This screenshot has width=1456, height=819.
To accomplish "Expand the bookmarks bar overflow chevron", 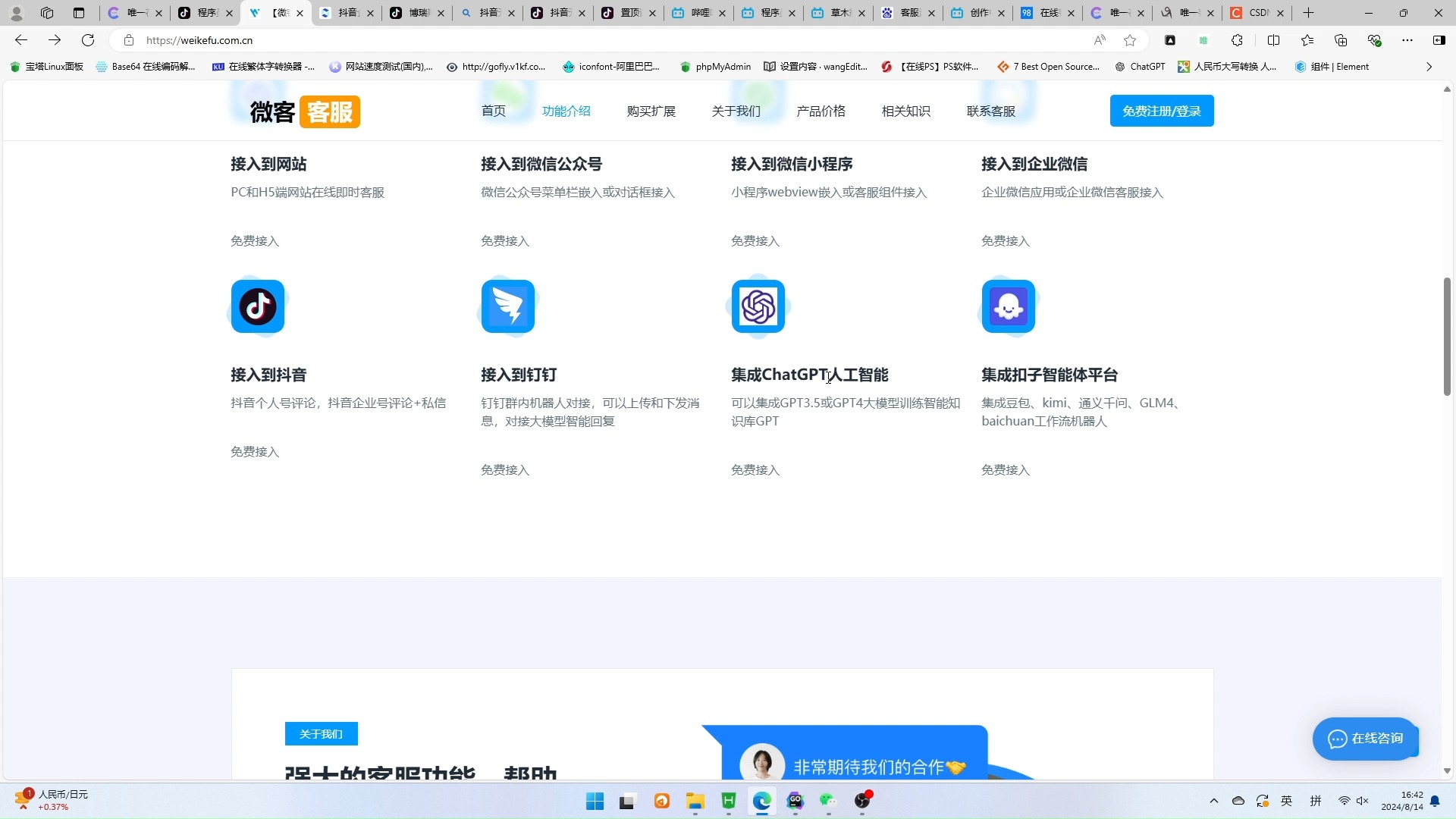I will (1429, 66).
